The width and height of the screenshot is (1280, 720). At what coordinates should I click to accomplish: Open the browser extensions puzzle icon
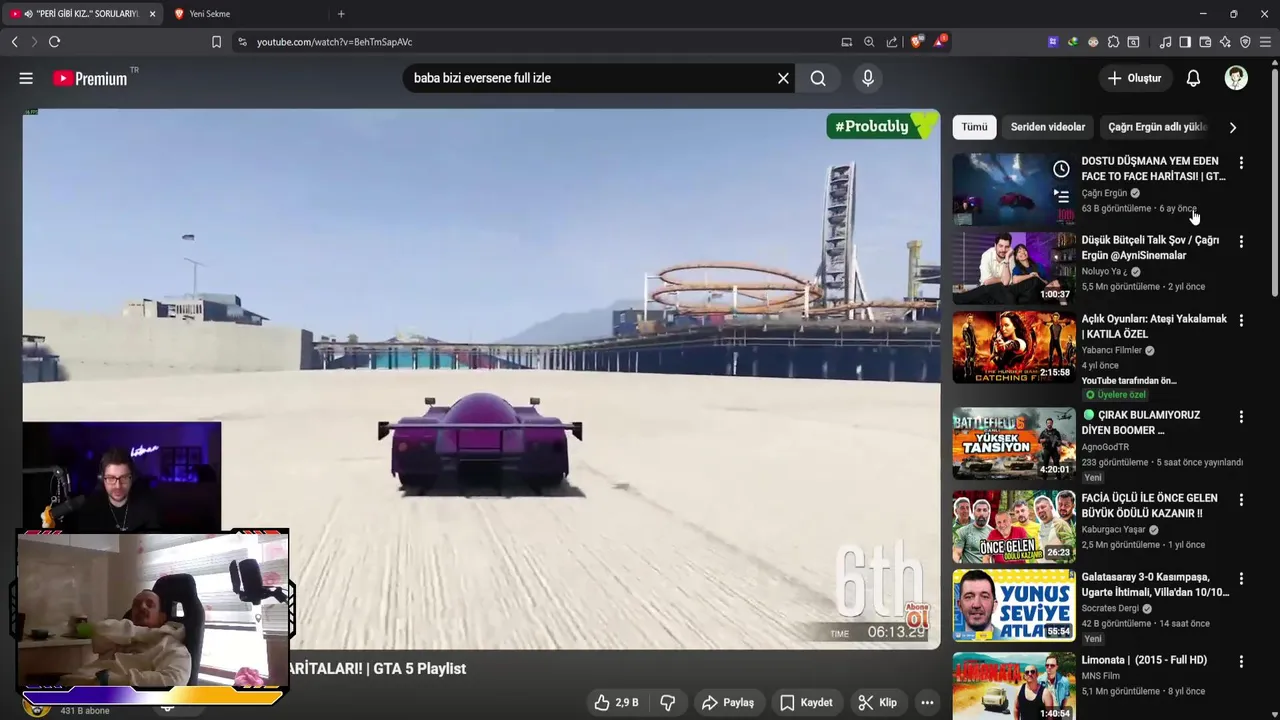click(x=1113, y=42)
